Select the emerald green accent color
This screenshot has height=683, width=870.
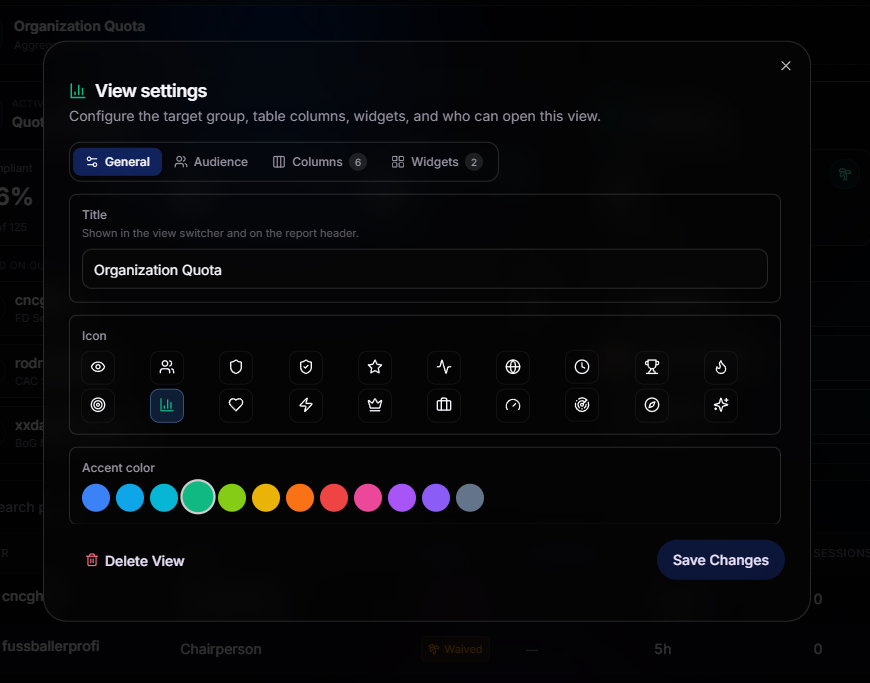tap(198, 497)
